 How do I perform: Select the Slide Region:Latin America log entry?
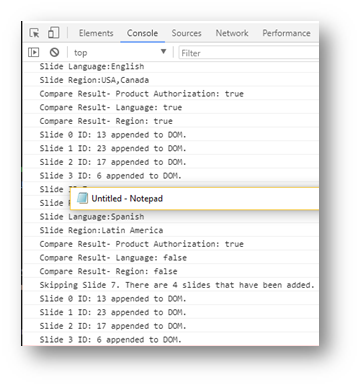coord(101,230)
